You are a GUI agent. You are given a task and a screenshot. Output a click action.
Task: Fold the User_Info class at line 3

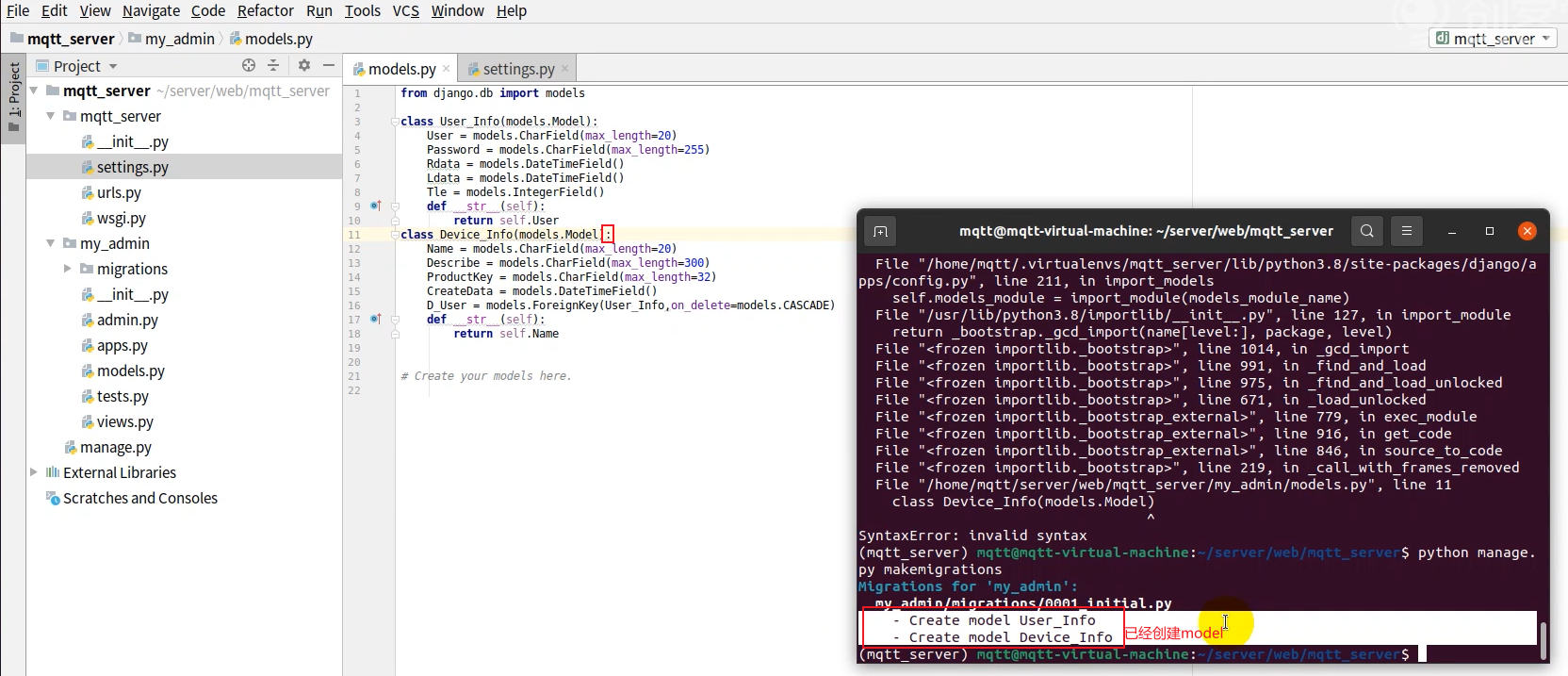click(395, 122)
